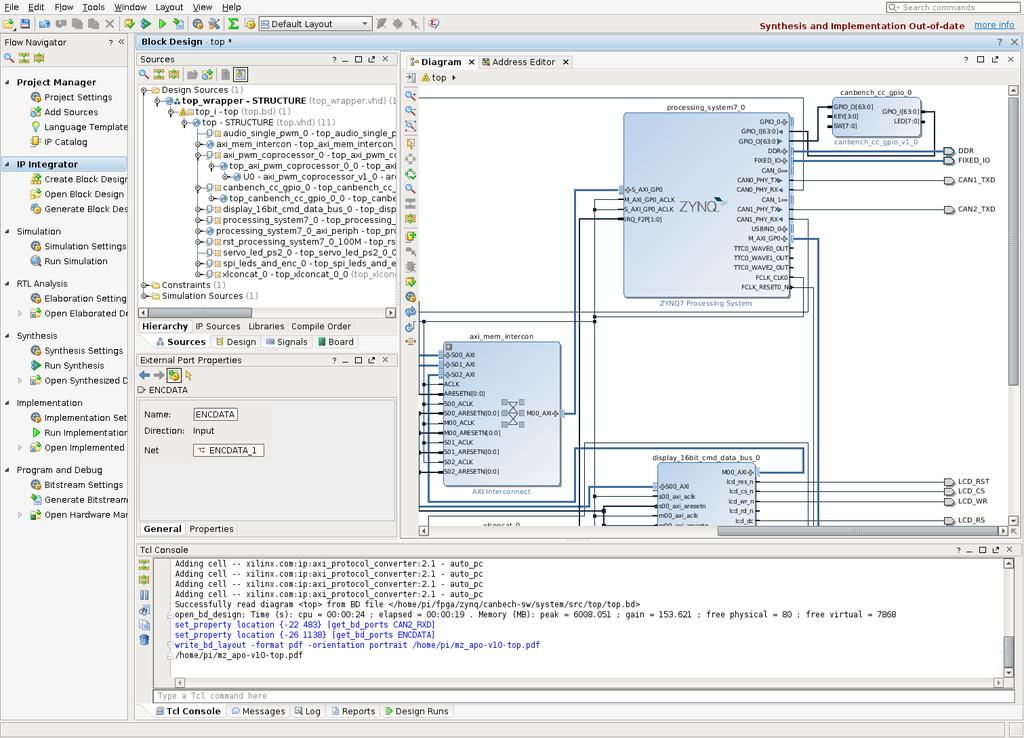This screenshot has width=1024, height=738.
Task: Hide the Flow Navigator with the double chevron
Action: coord(121,42)
